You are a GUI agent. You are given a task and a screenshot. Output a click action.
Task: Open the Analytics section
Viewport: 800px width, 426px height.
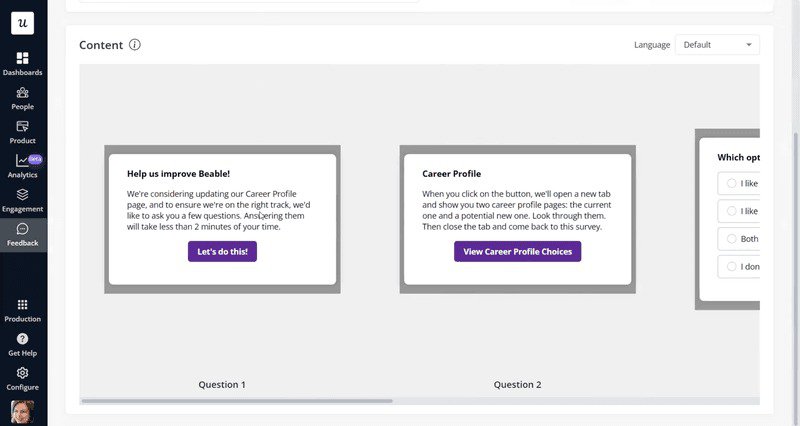click(22, 167)
